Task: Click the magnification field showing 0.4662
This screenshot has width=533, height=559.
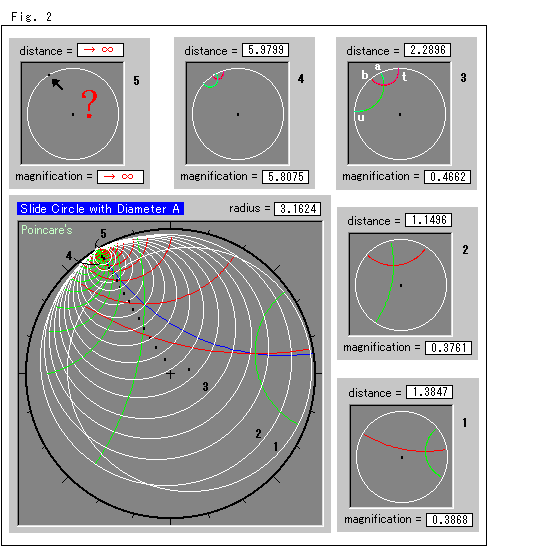Action: pos(447,177)
